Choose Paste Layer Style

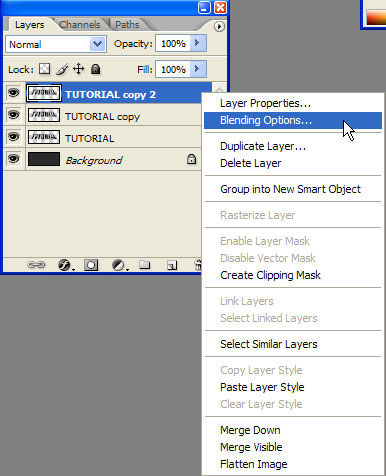coord(293,387)
